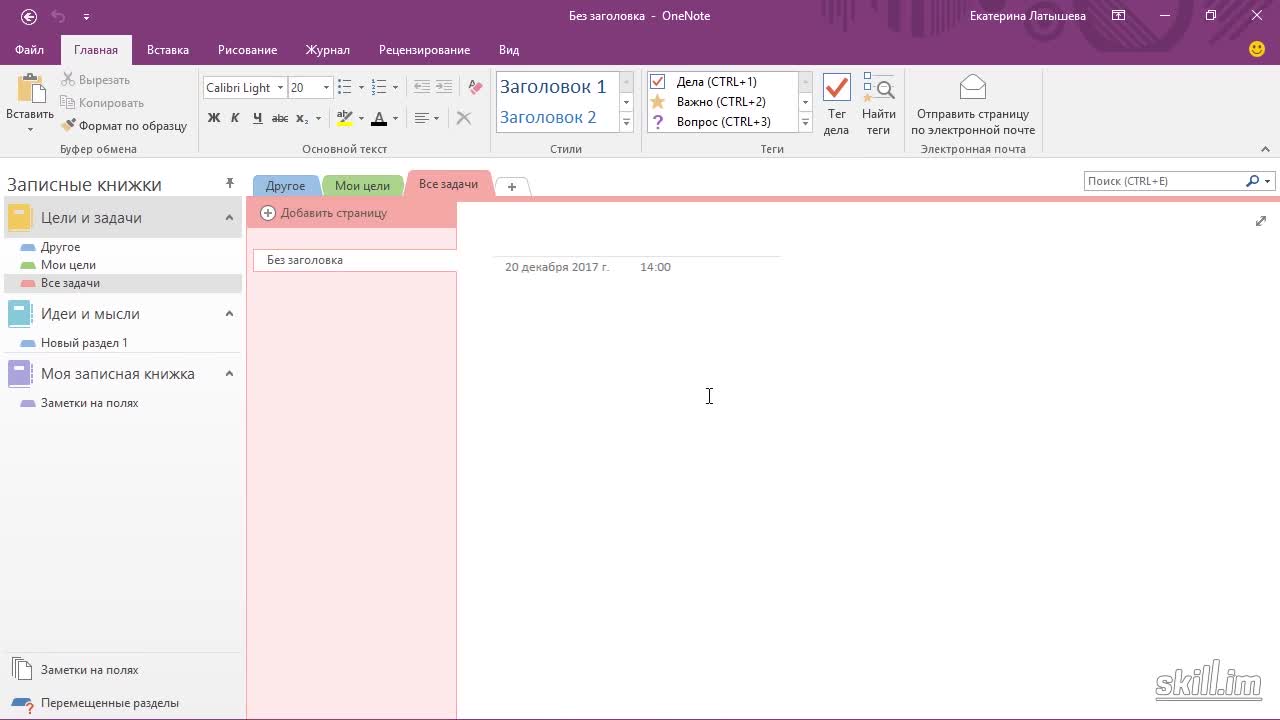Collapse the Идеи и мысли notebook
This screenshot has height=720, width=1280.
(229, 314)
